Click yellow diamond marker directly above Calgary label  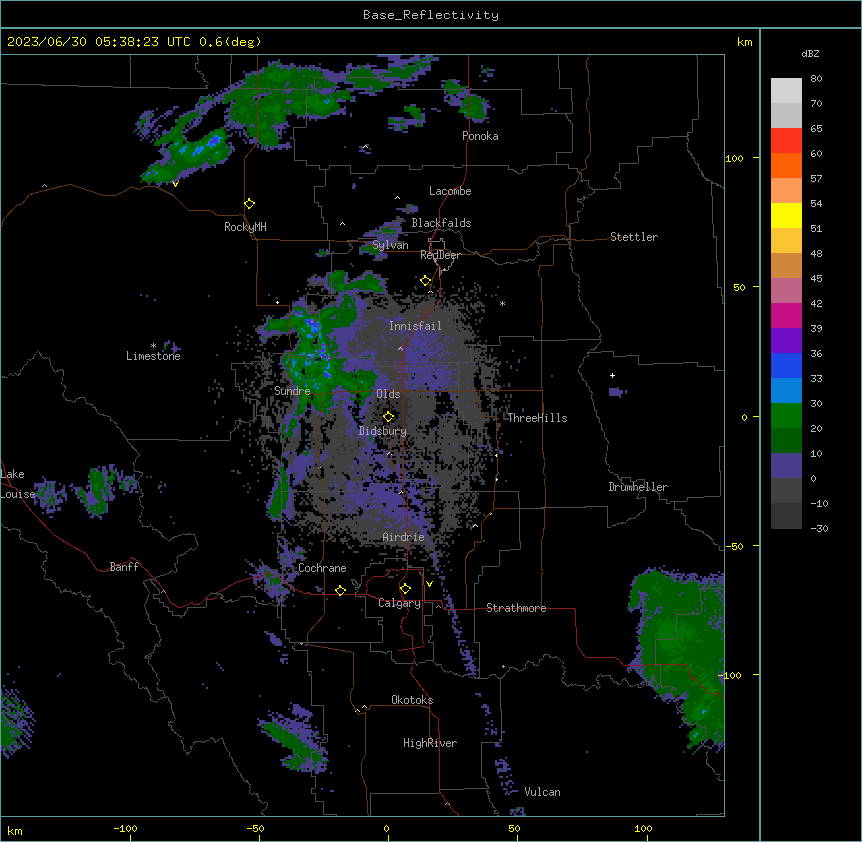[405, 589]
